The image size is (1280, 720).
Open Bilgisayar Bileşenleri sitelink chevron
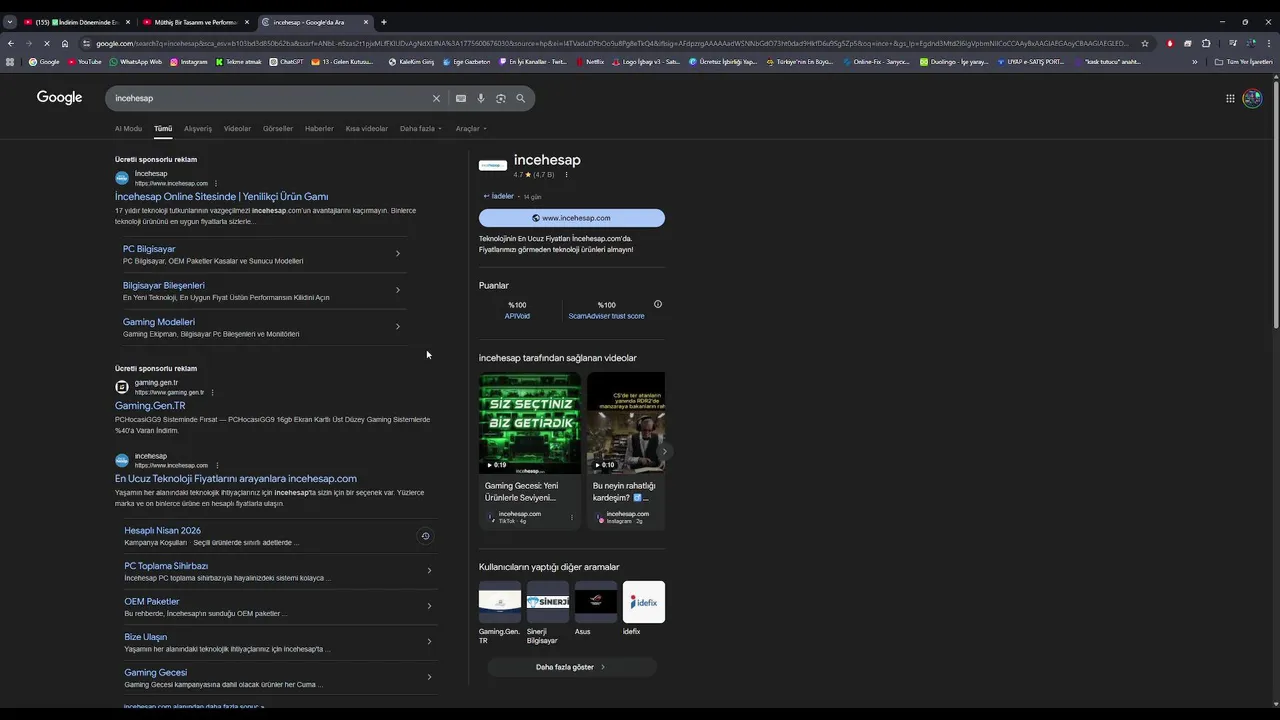point(398,290)
